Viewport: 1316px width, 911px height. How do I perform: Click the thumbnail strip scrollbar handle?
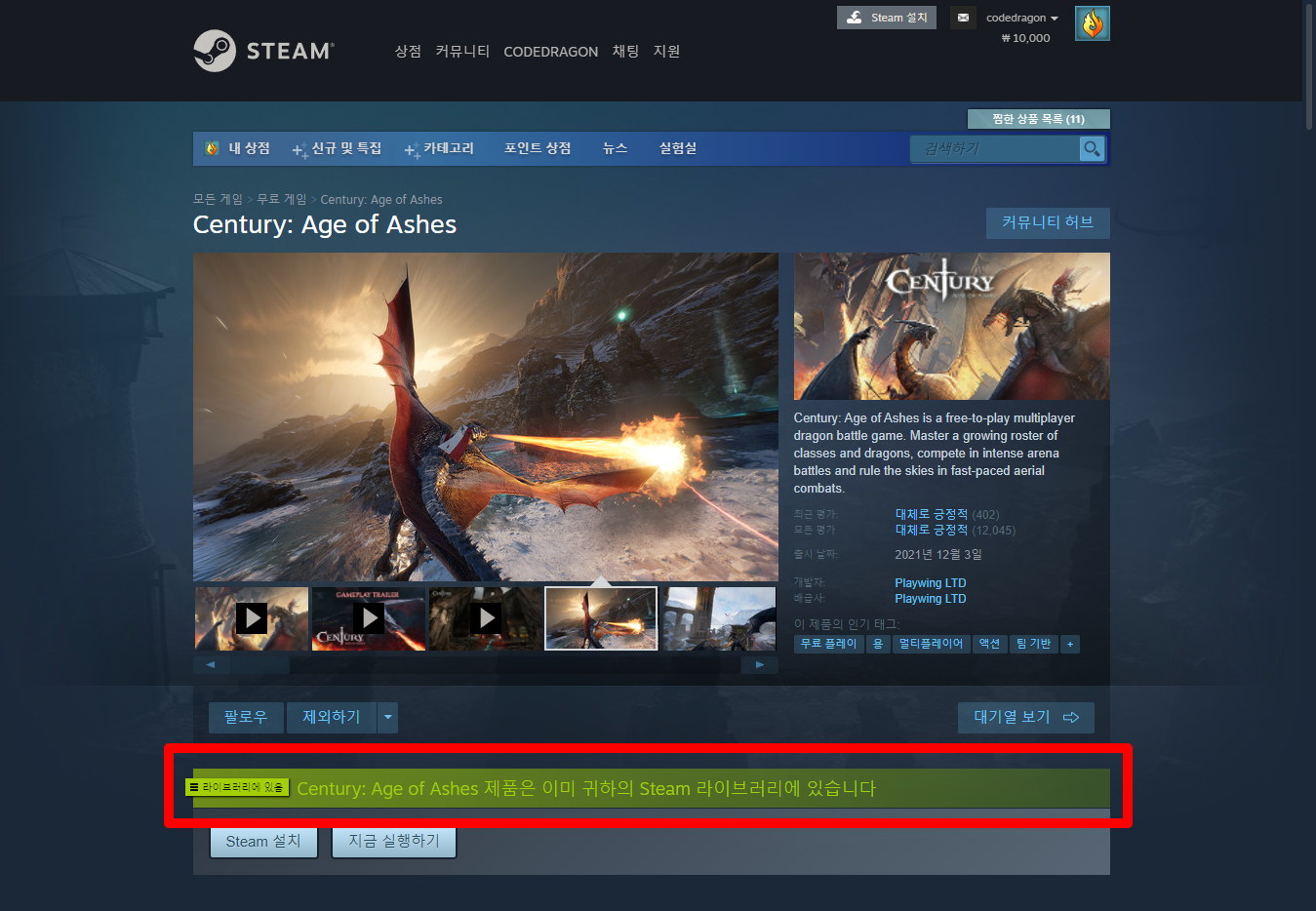tap(260, 664)
